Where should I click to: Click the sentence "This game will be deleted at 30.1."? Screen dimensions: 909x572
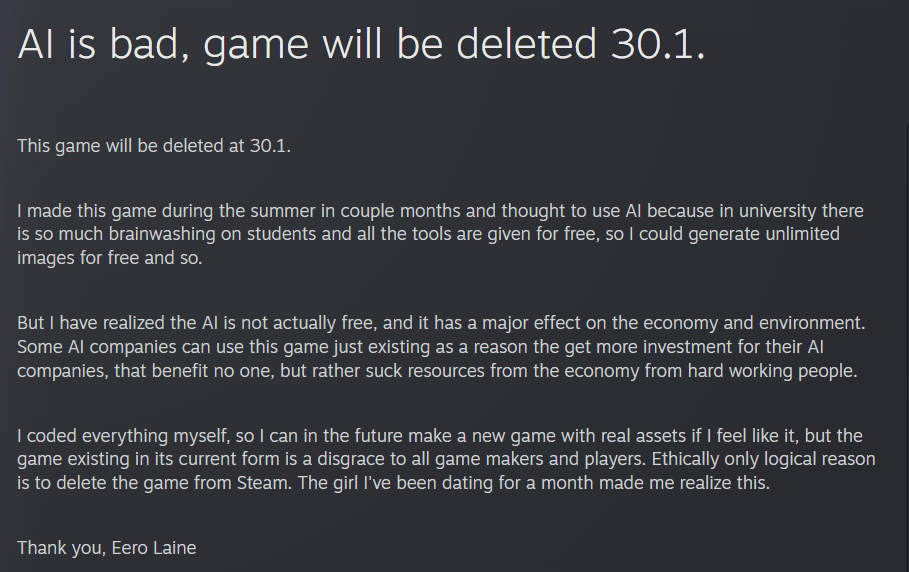[x=153, y=146]
